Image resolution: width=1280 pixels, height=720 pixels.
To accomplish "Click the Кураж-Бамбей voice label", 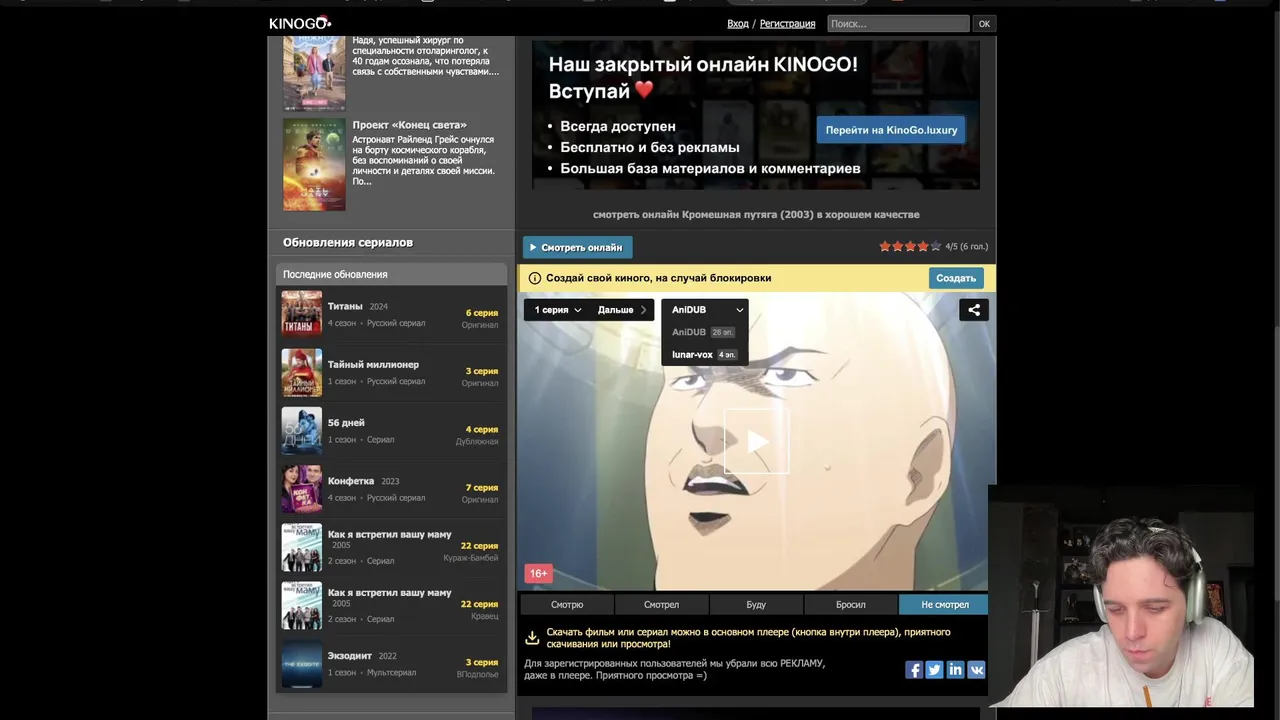I will click(471, 558).
